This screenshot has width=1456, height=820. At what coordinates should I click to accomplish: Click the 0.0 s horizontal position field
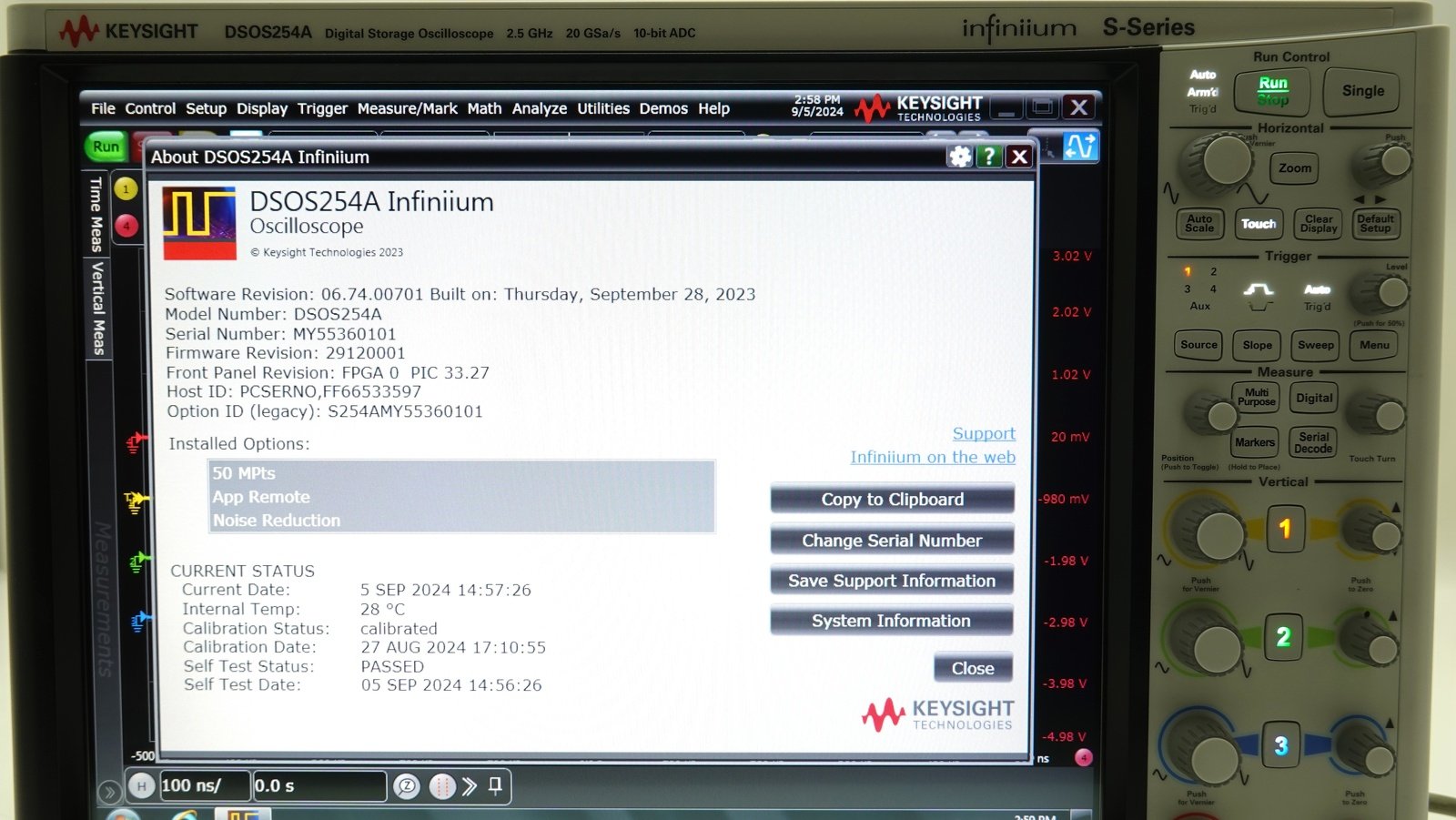(318, 785)
